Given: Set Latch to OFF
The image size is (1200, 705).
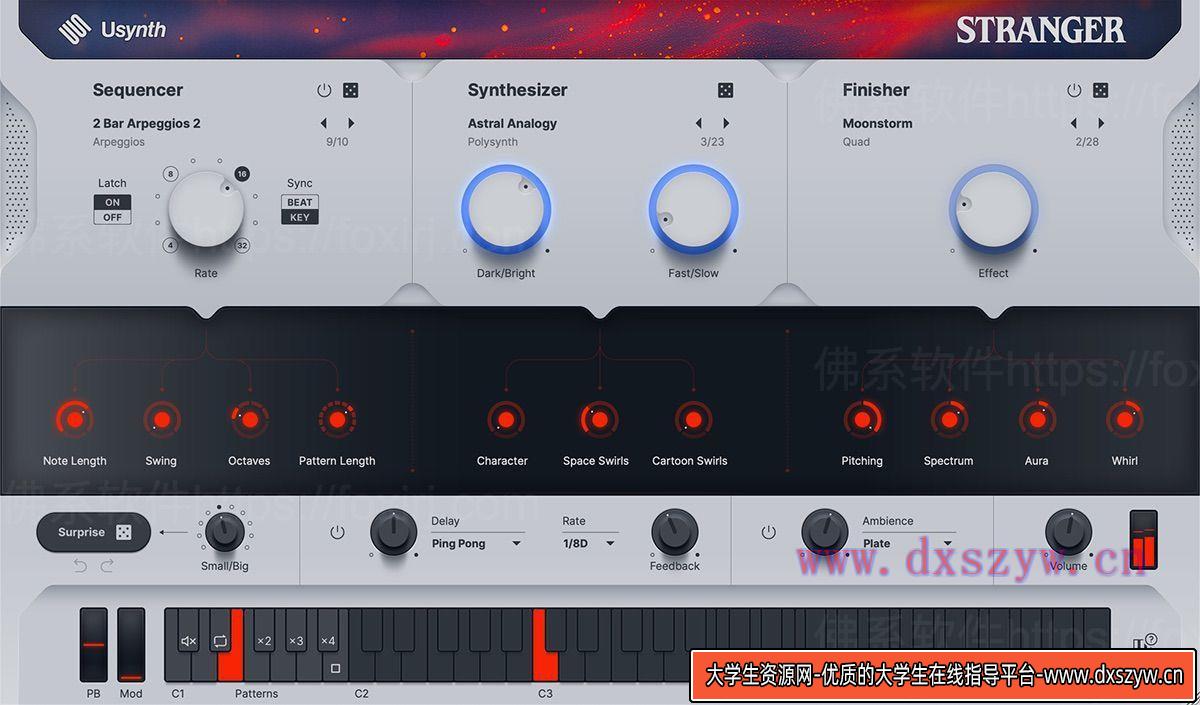Looking at the screenshot, I should pyautogui.click(x=112, y=217).
